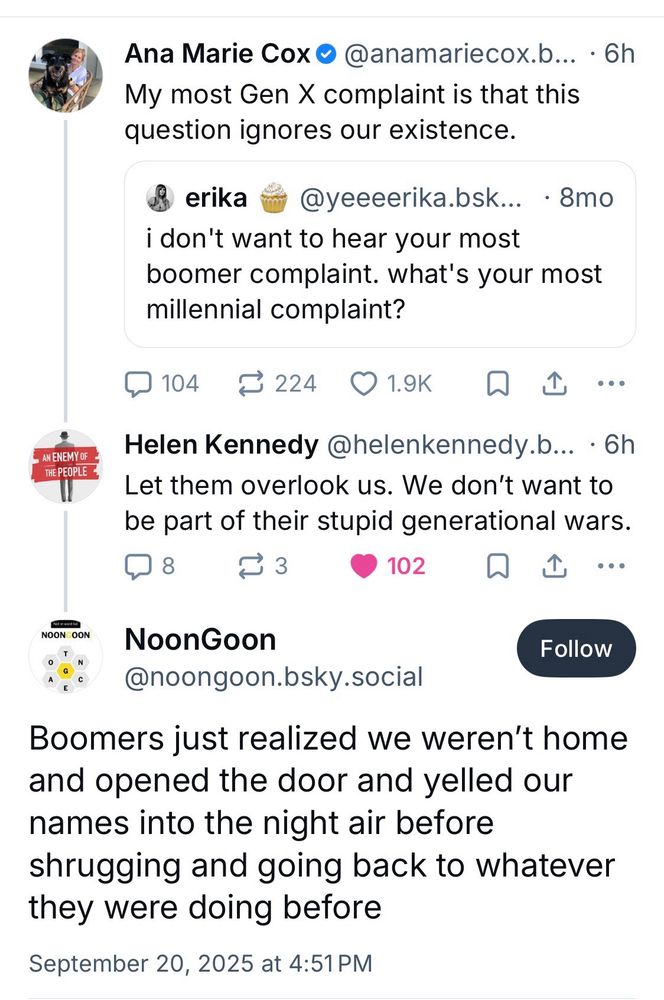
Task: Open Ana Marie Cox's profile avatar
Action: click(x=65, y=75)
